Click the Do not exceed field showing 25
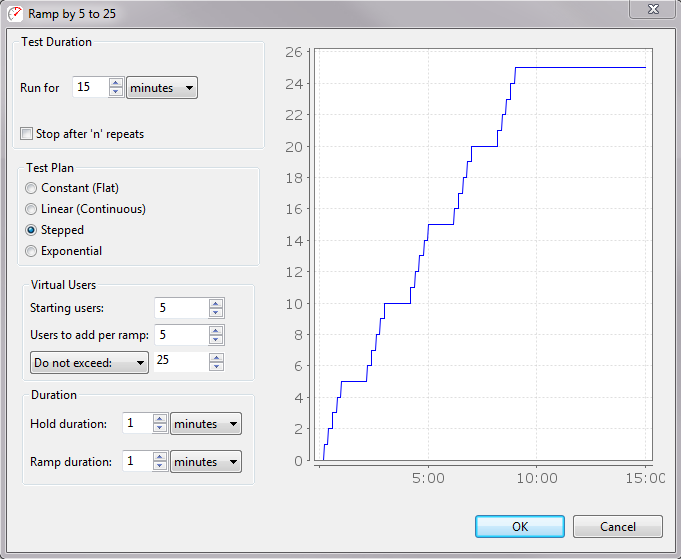This screenshot has height=559, width=681. click(x=182, y=361)
